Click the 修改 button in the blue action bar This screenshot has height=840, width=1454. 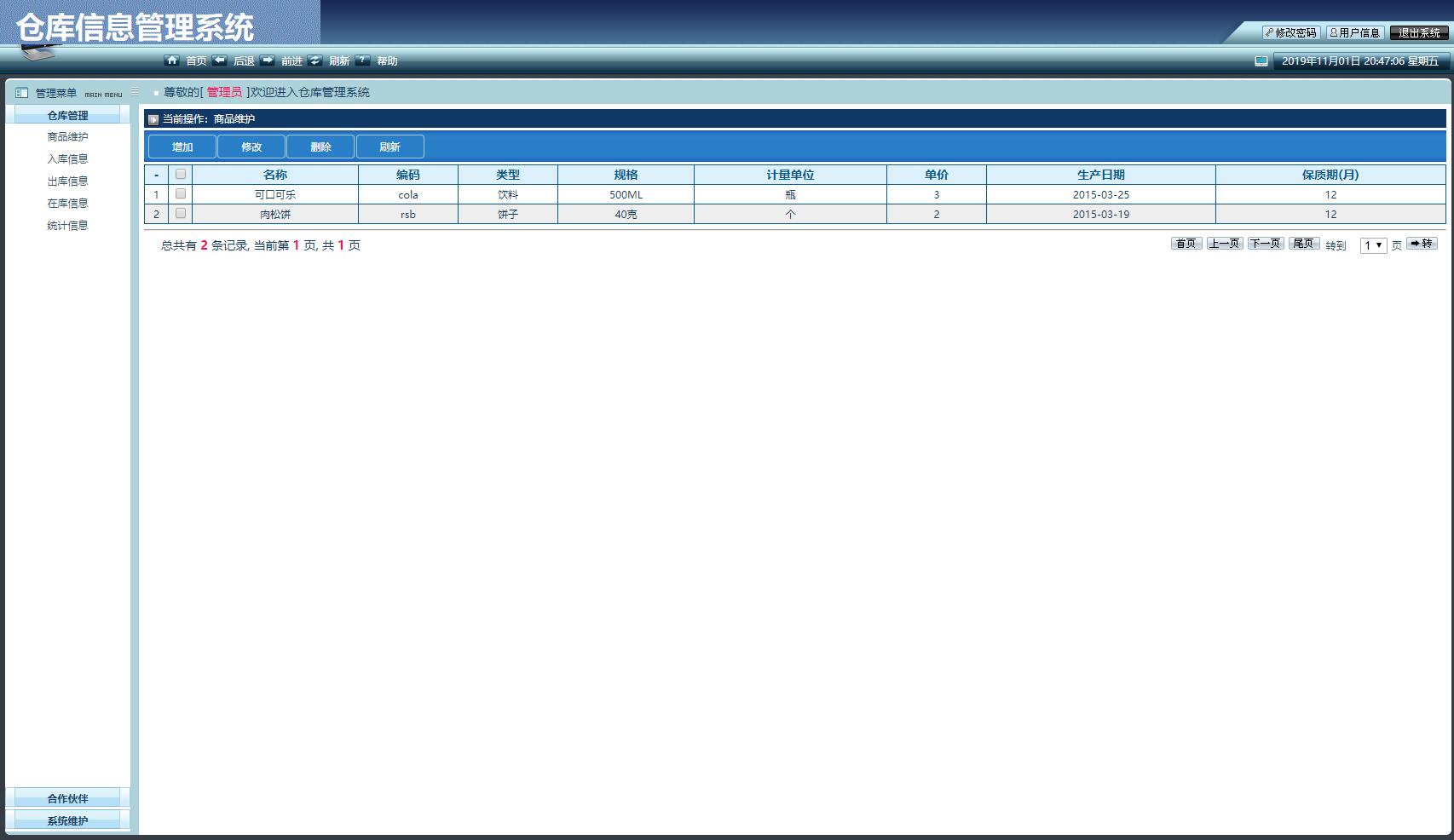(251, 147)
